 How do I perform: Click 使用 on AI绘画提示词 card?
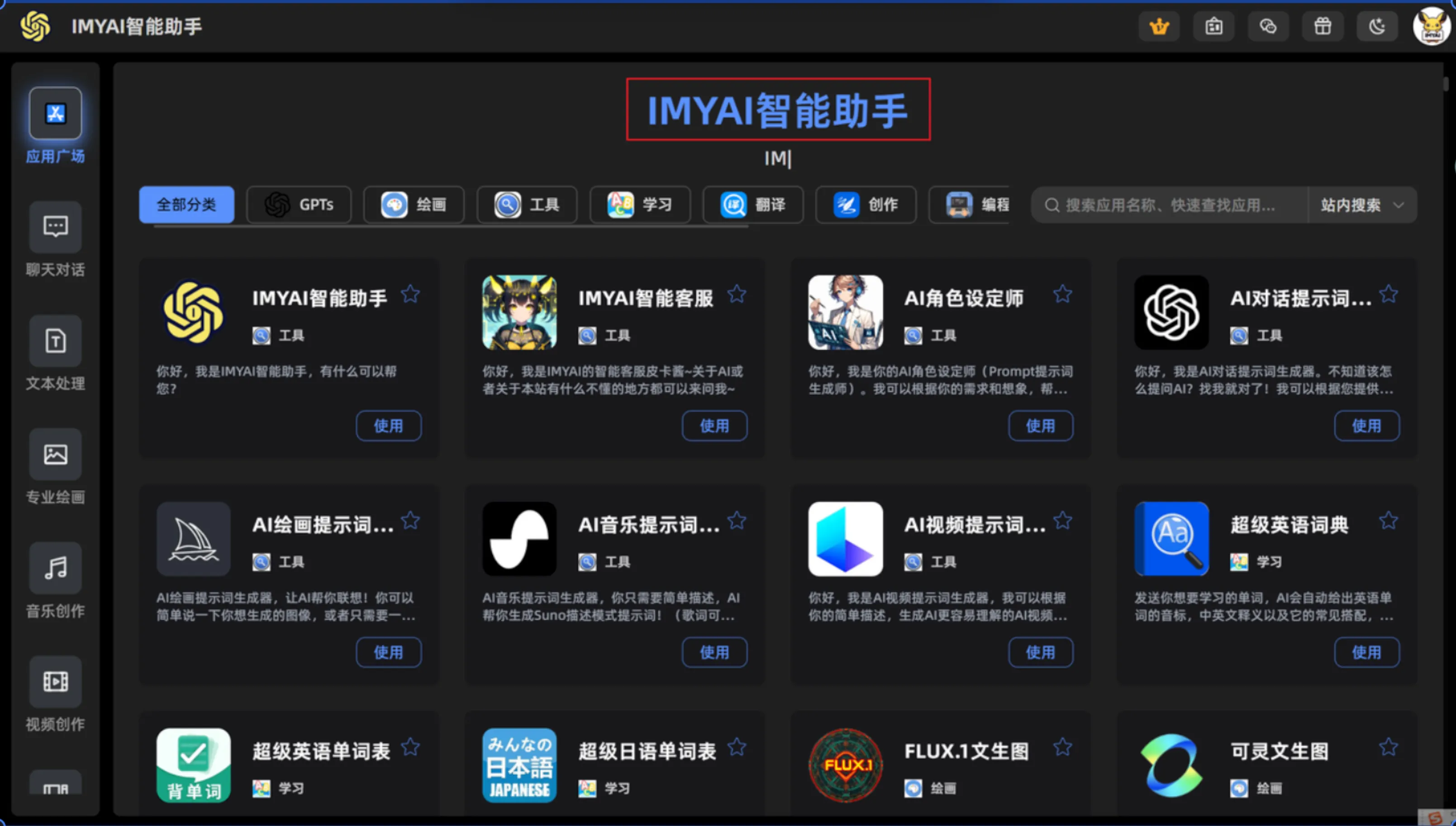389,652
